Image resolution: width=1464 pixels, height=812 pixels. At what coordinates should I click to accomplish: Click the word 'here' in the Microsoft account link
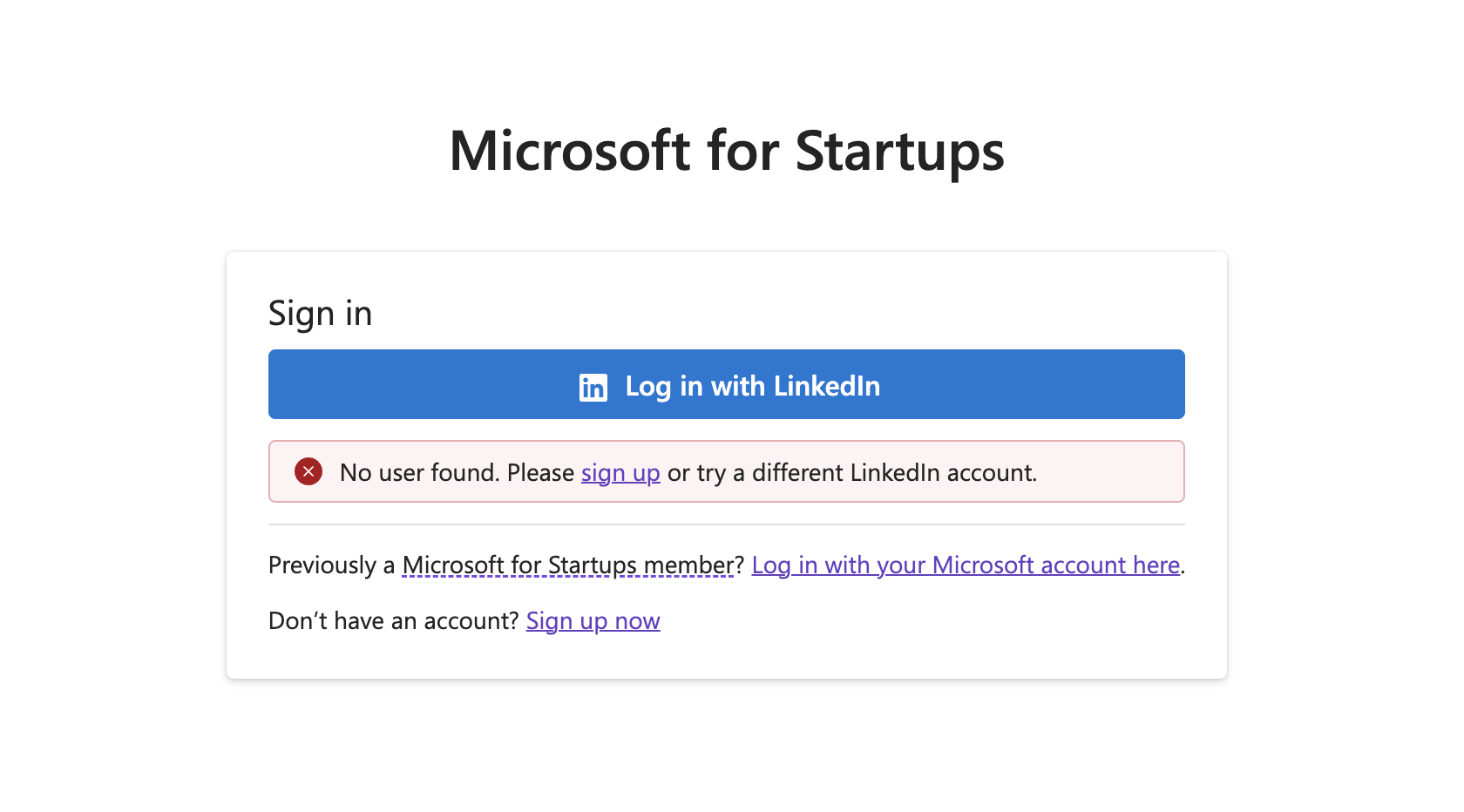click(x=1156, y=565)
